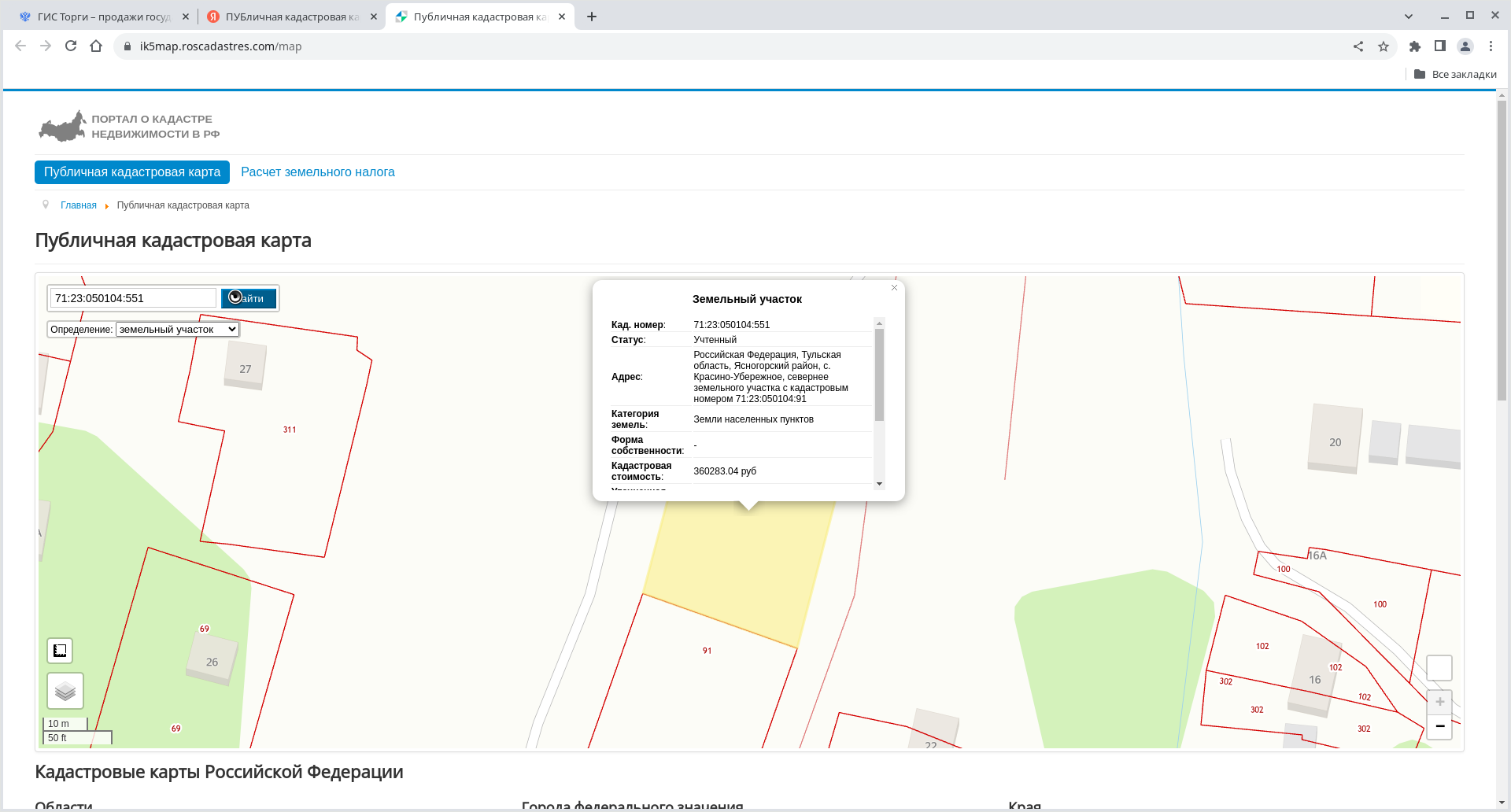Click the popup scrollbar down arrow

pos(879,484)
